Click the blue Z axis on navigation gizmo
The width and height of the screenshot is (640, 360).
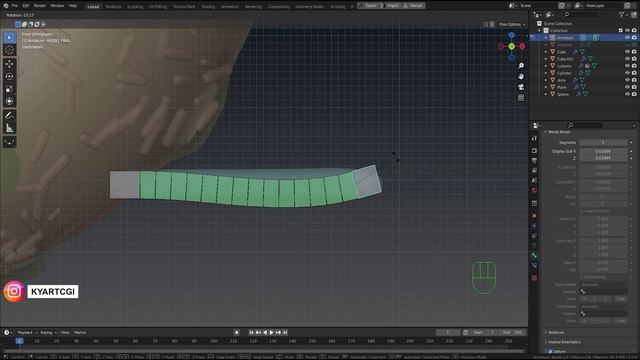coord(511,36)
